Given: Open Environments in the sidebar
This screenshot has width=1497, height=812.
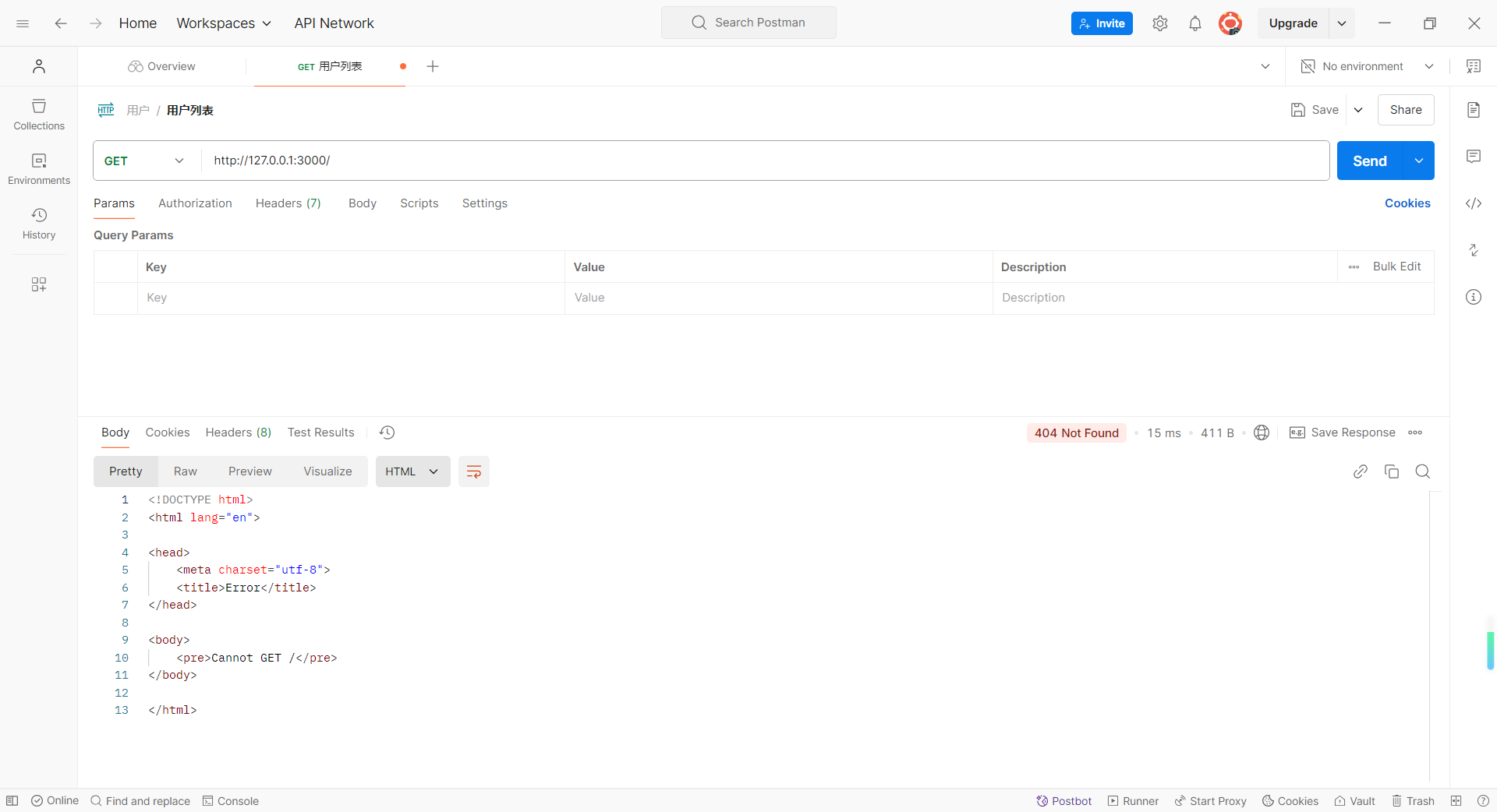Looking at the screenshot, I should 39,169.
